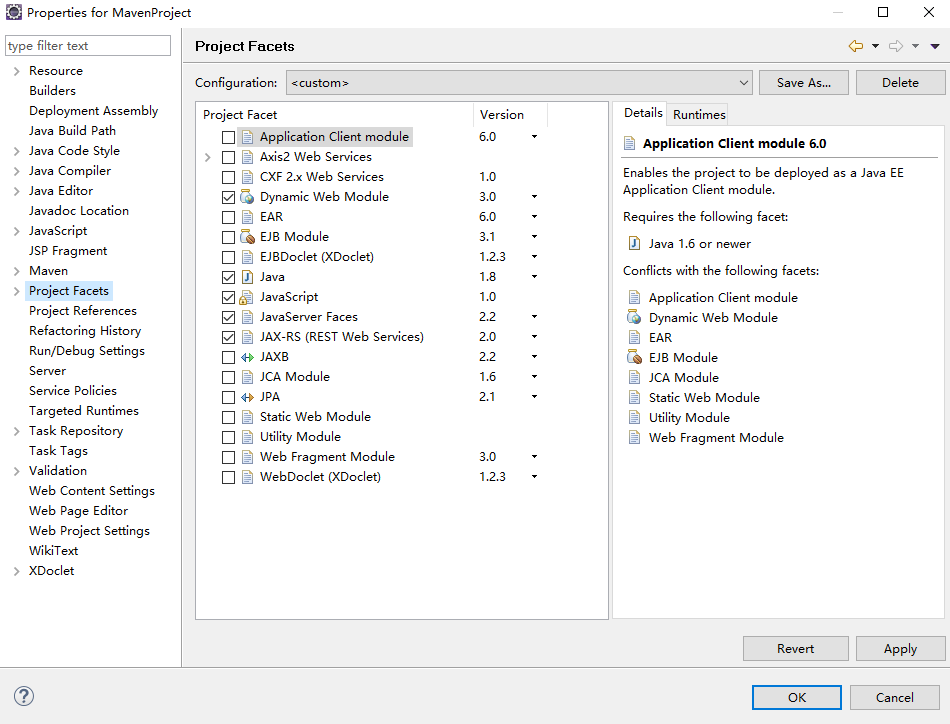
Task: Open the JavaServer Faces version dropdown
Action: point(534,317)
